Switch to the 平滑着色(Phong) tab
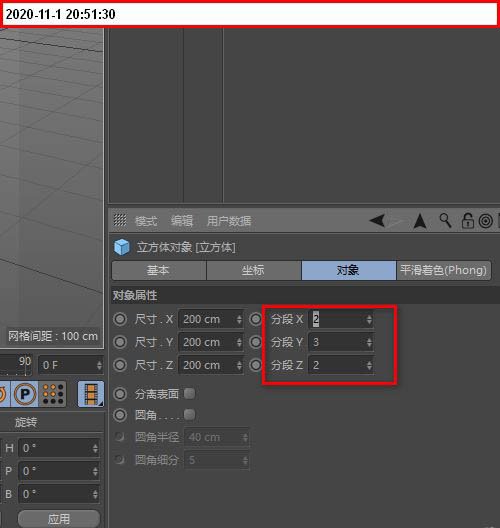Image resolution: width=500 pixels, height=528 pixels. coord(444,270)
